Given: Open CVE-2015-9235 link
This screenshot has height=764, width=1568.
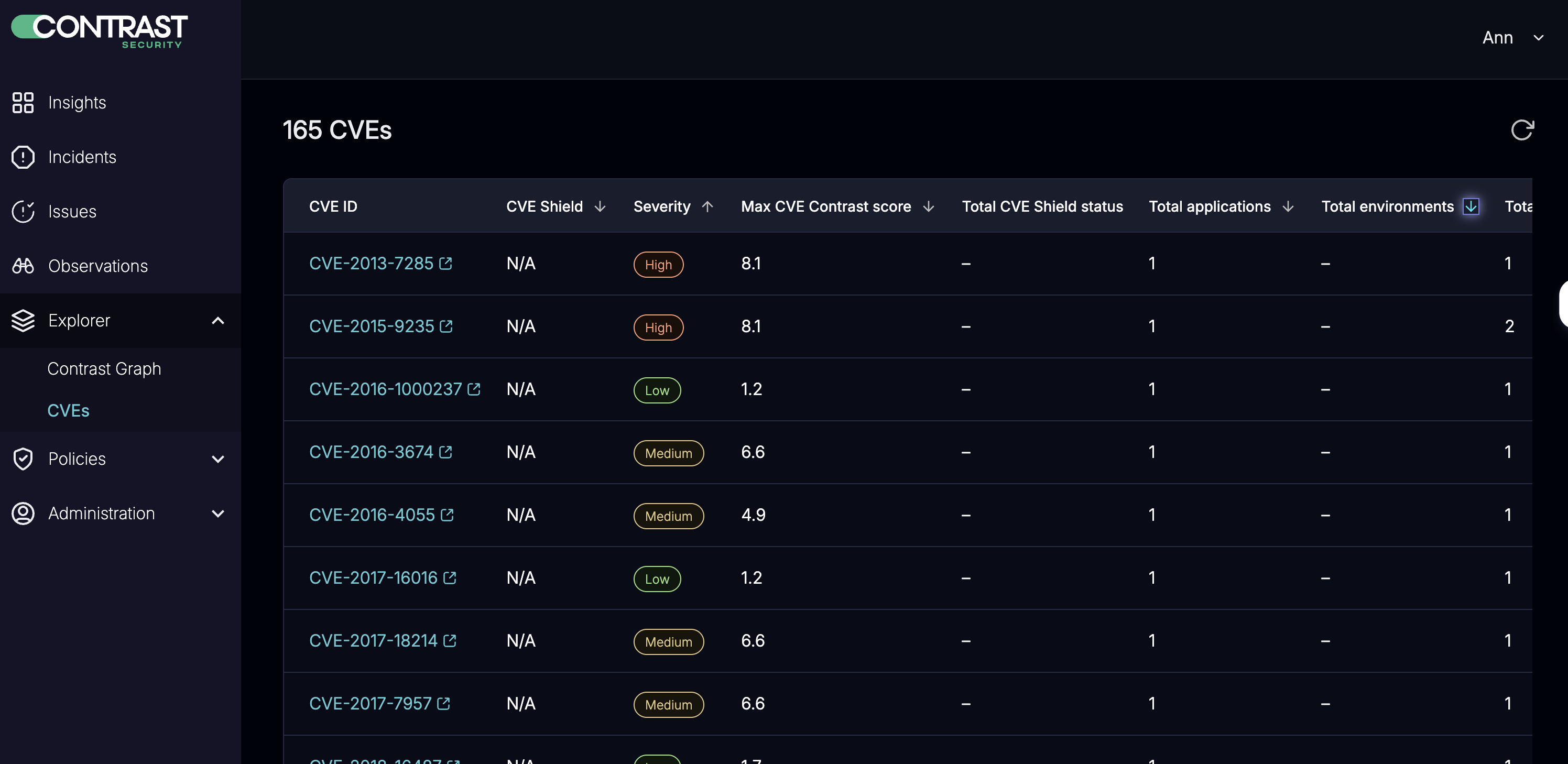Looking at the screenshot, I should (x=372, y=326).
